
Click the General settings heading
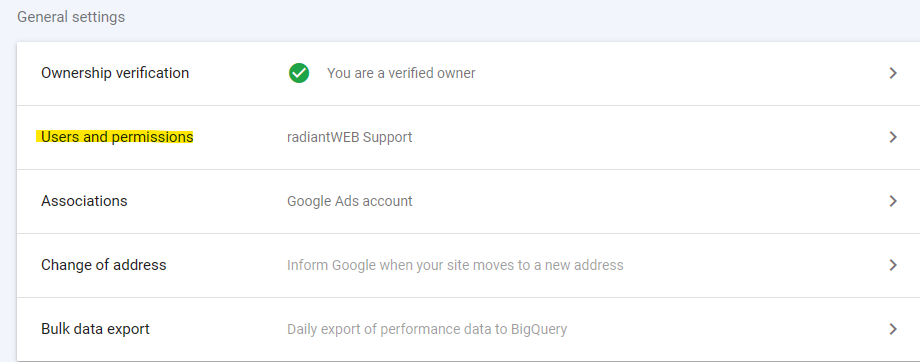pyautogui.click(x=71, y=18)
